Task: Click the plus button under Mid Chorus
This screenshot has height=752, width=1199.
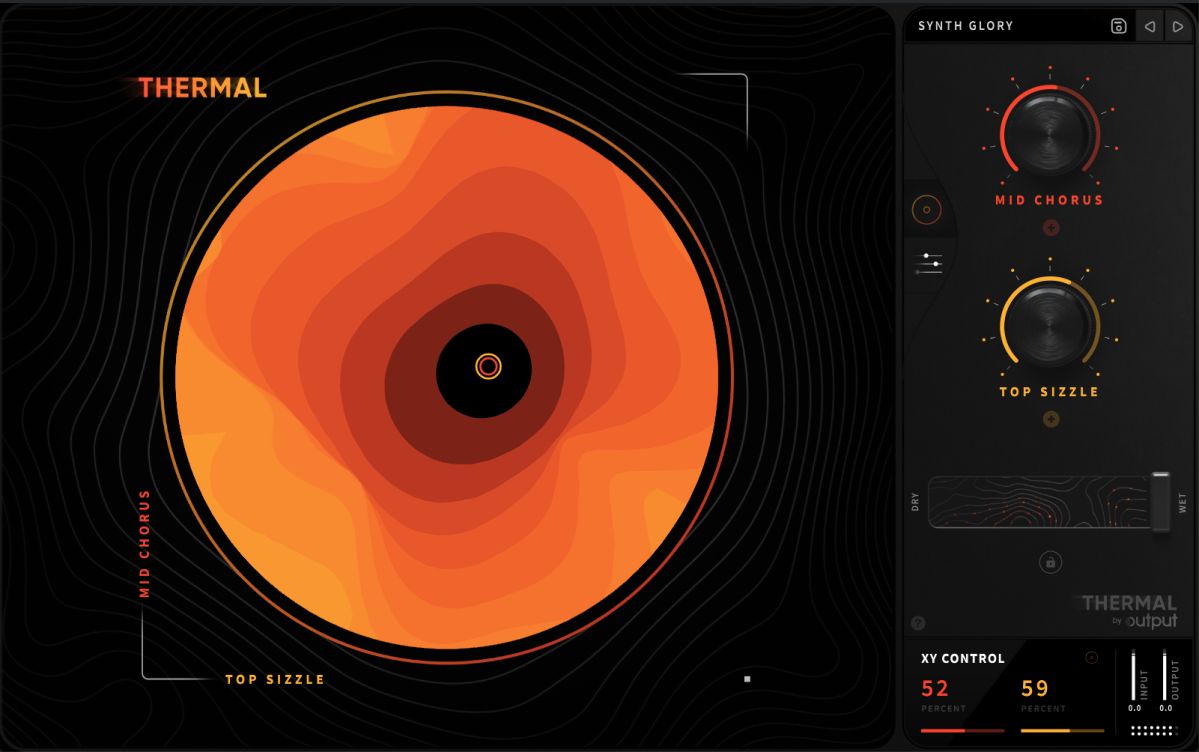Action: click(x=1050, y=228)
